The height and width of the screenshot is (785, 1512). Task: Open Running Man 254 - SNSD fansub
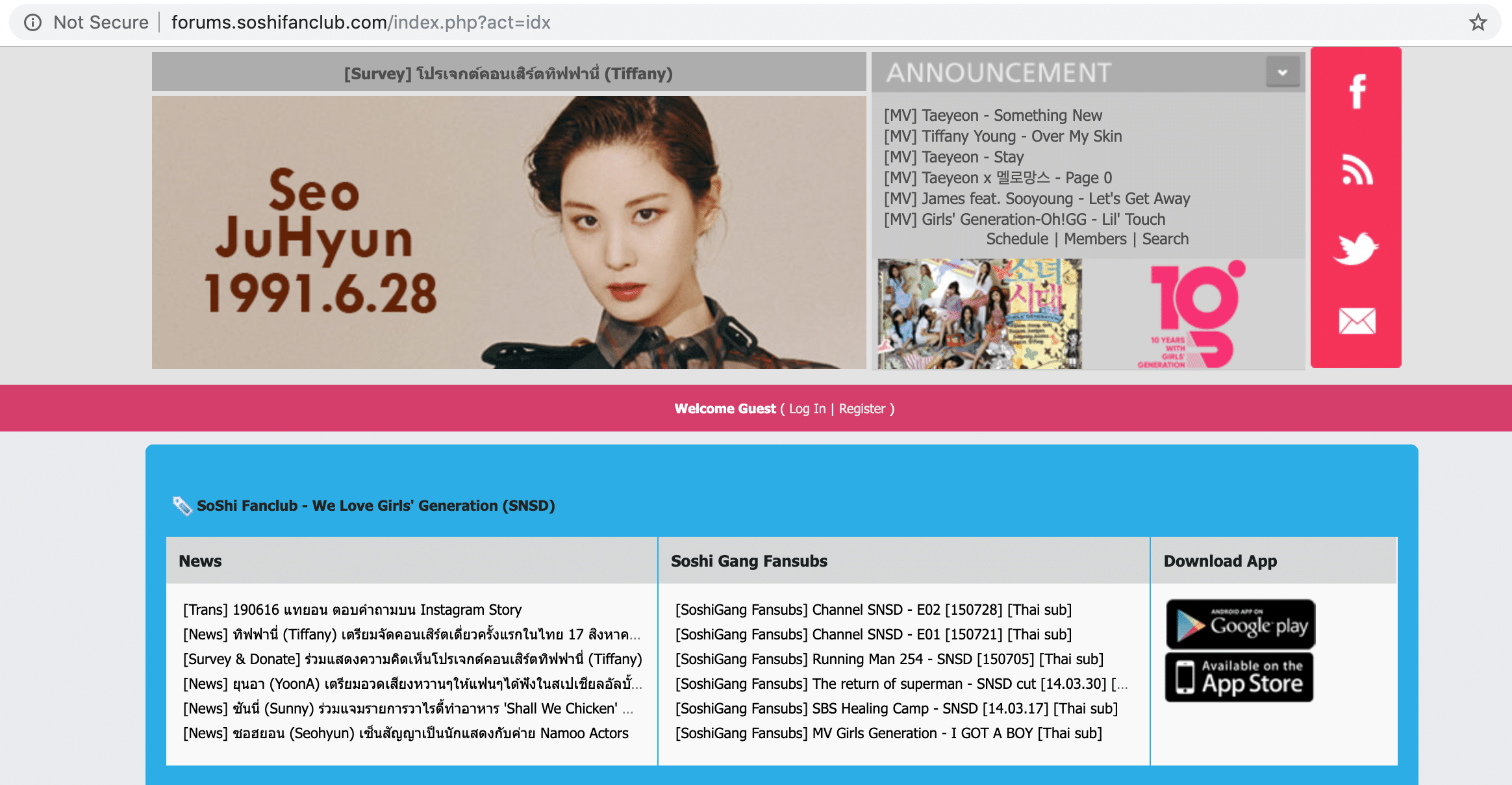pos(889,659)
